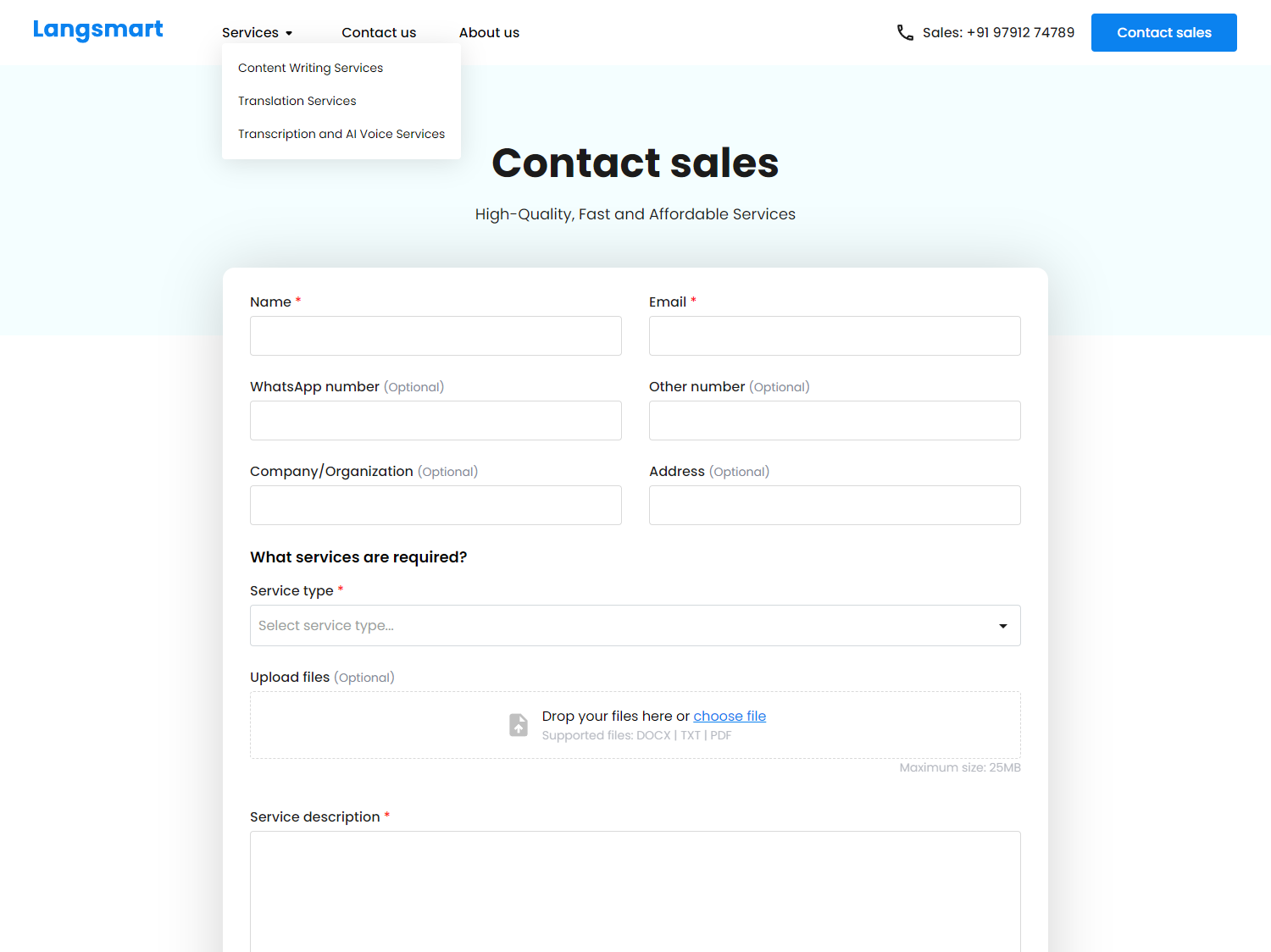
Task: Click the file upload document icon
Action: [519, 725]
